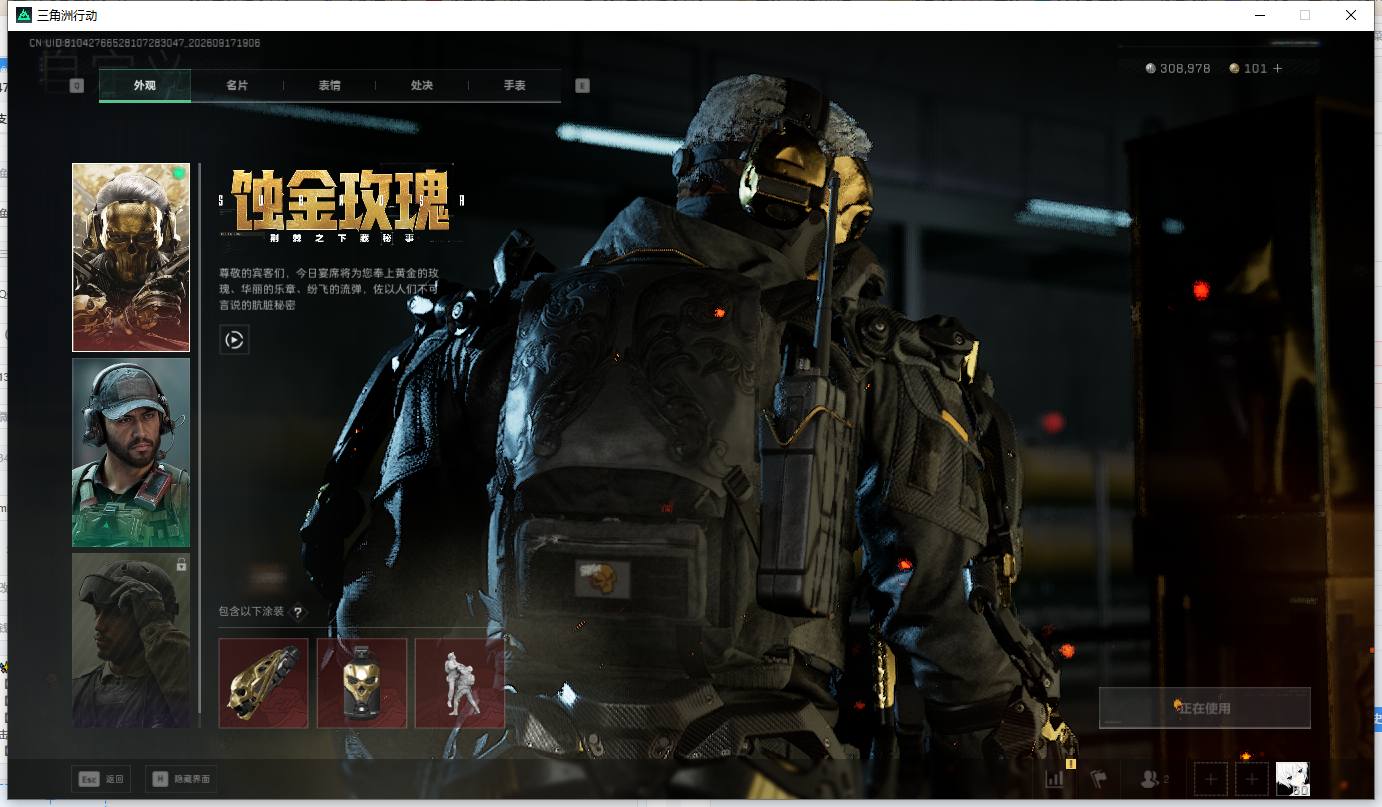Add premium currency with the plus icon

click(1277, 68)
